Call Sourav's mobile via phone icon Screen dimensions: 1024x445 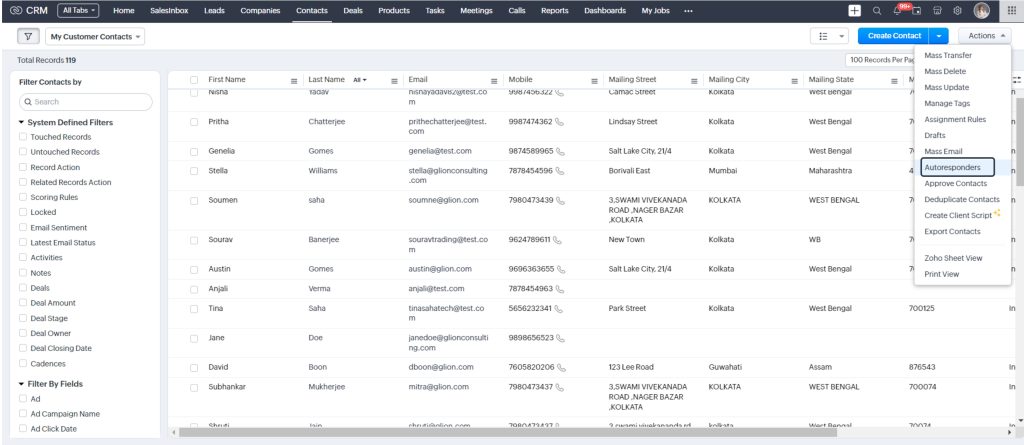tap(557, 240)
